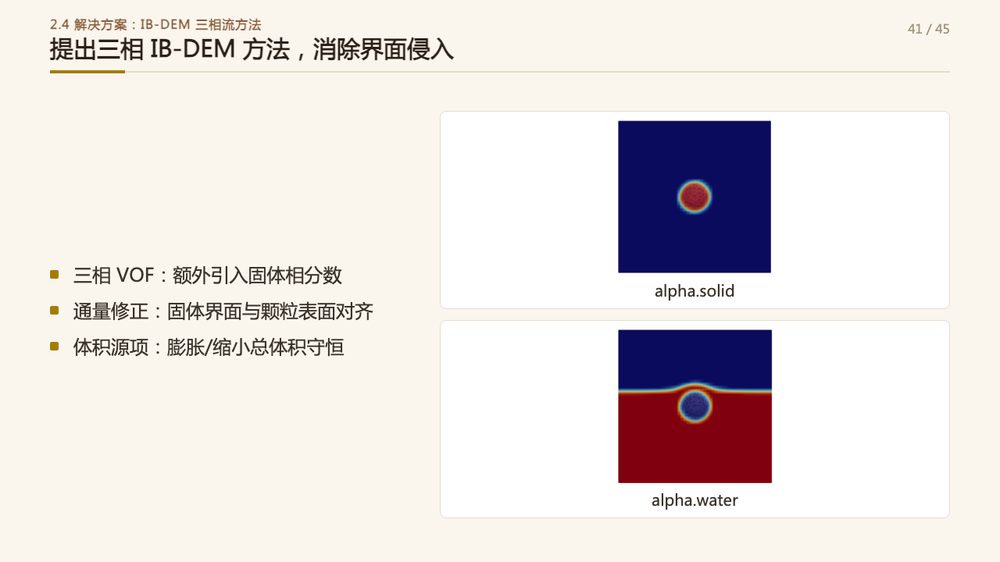Click the page number 41 / 45
The width and height of the screenshot is (1000, 562).
click(928, 29)
